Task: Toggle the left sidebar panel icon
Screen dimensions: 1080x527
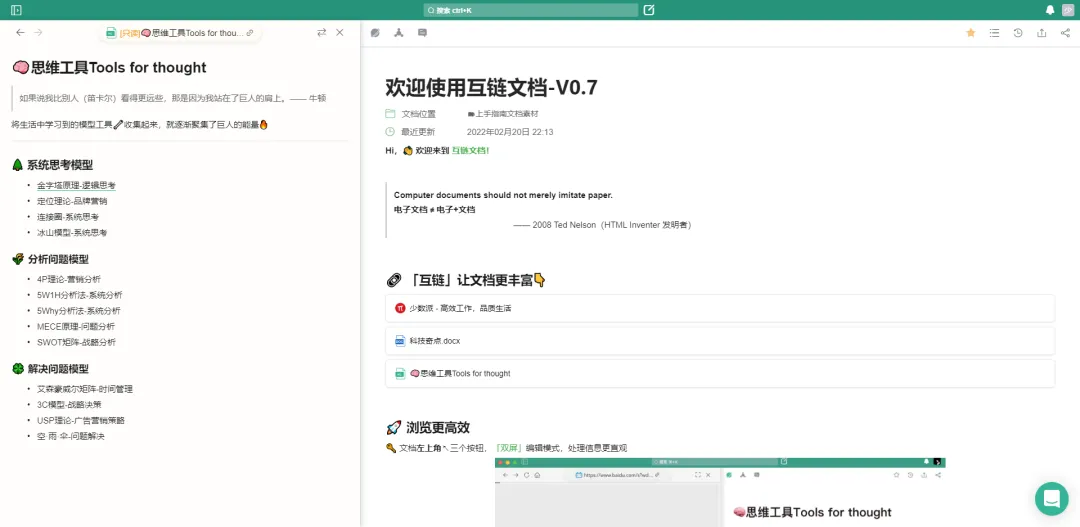Action: [16, 10]
